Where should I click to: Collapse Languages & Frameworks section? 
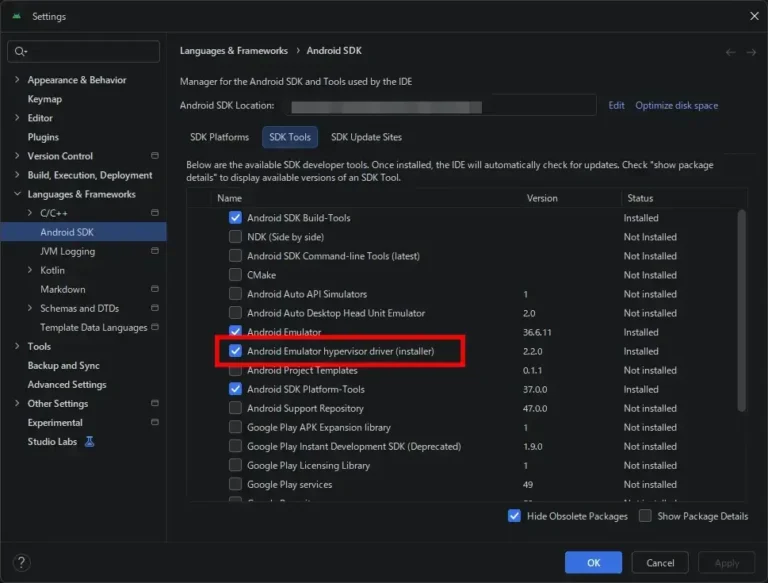click(17, 194)
